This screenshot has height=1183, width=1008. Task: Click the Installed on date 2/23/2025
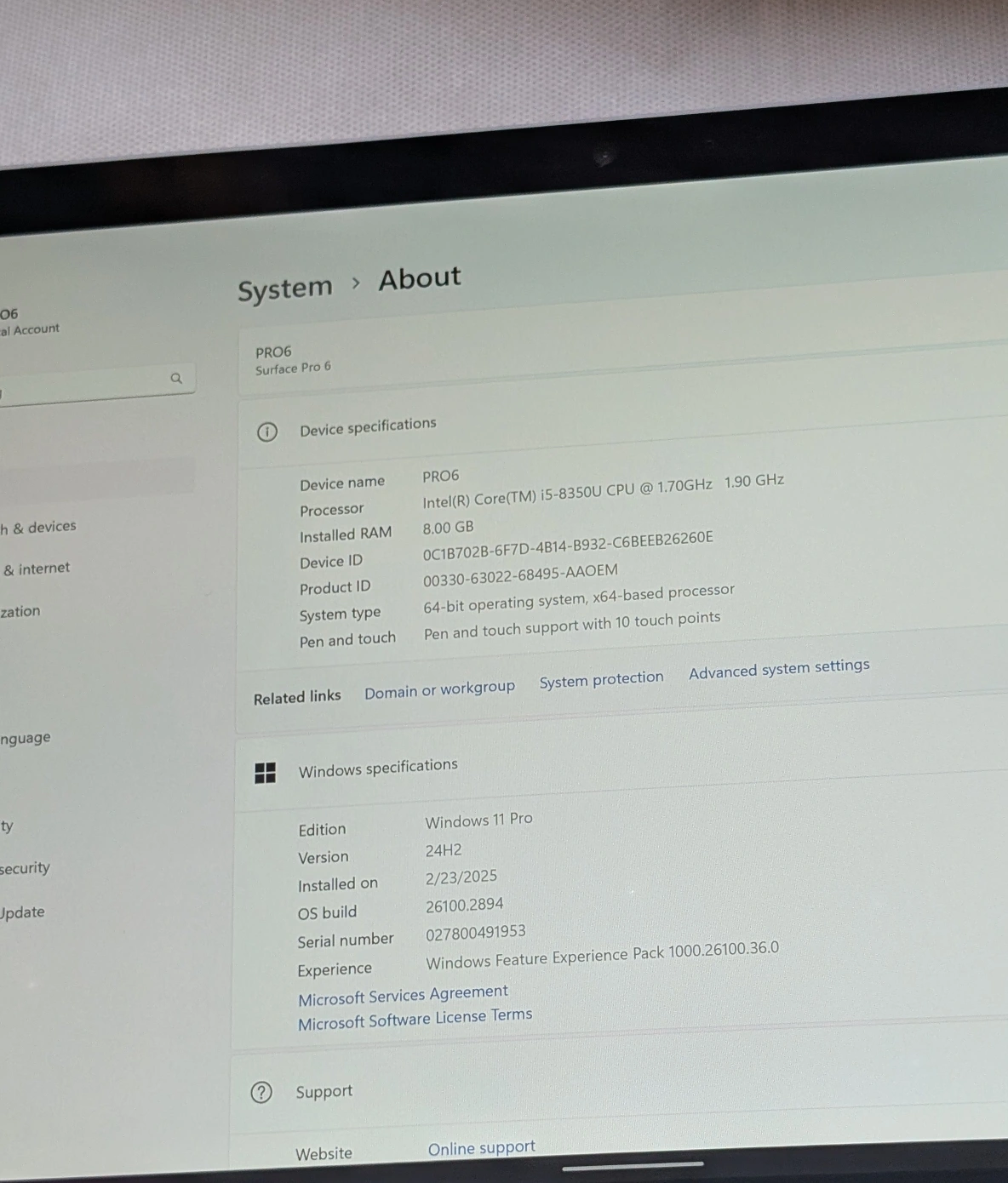coord(461,877)
